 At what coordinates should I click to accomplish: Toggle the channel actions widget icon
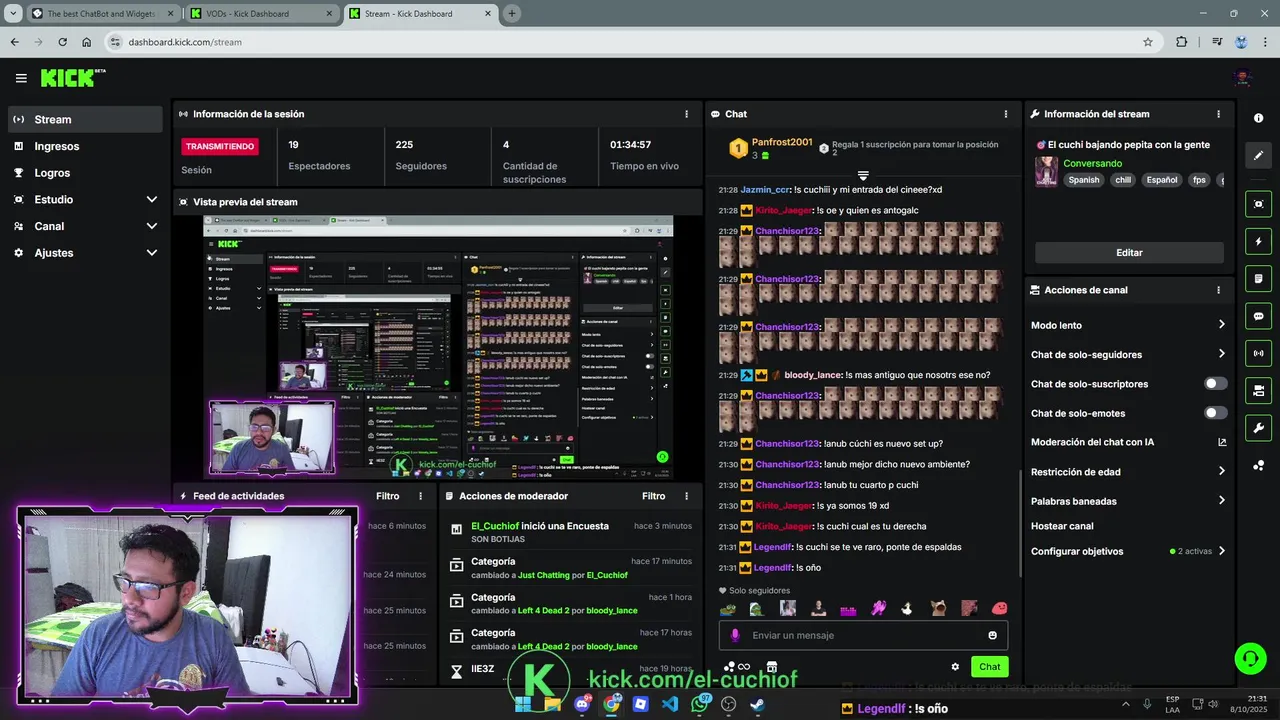click(x=1258, y=391)
